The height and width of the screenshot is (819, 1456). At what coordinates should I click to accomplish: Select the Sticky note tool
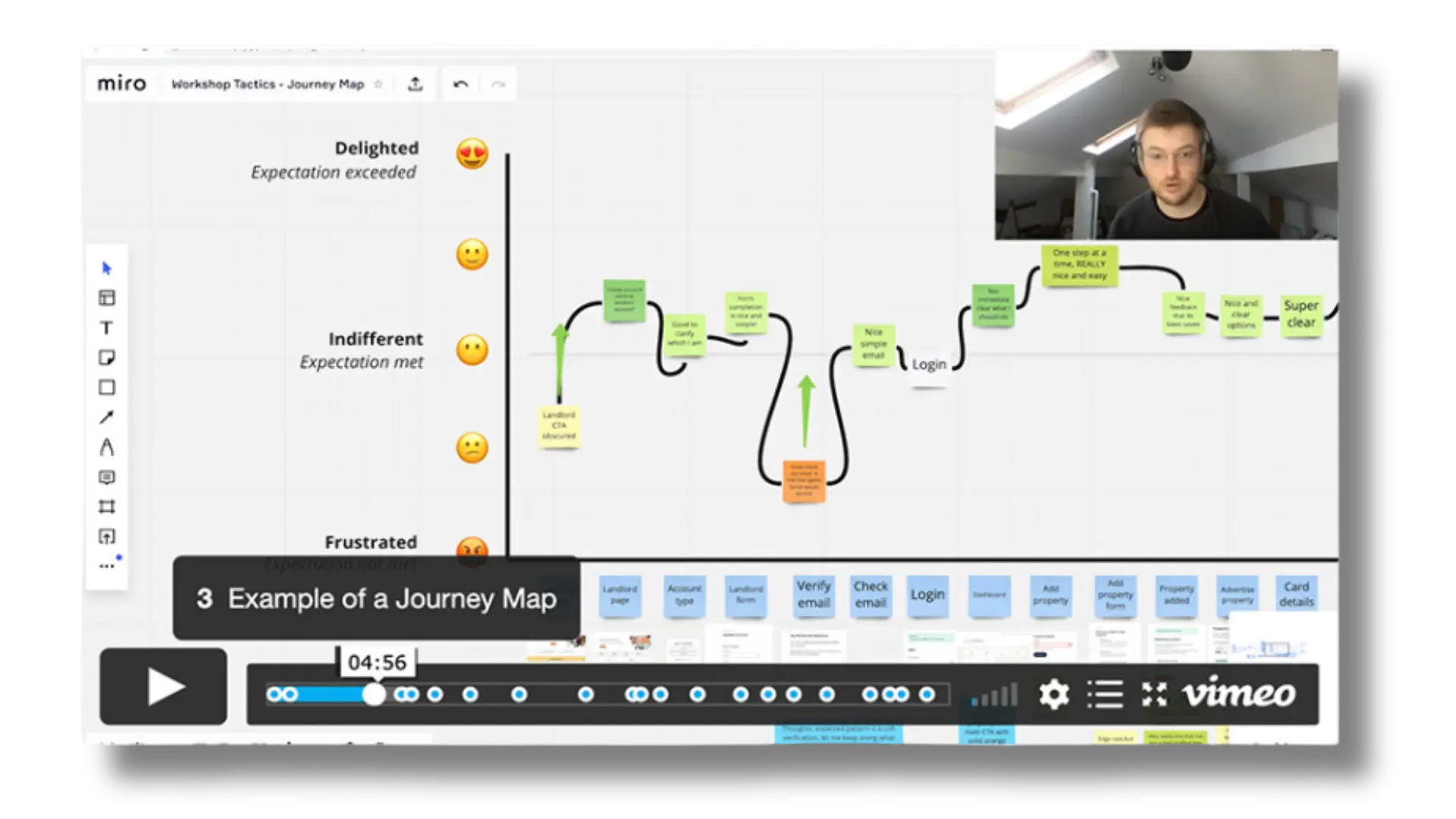click(107, 358)
